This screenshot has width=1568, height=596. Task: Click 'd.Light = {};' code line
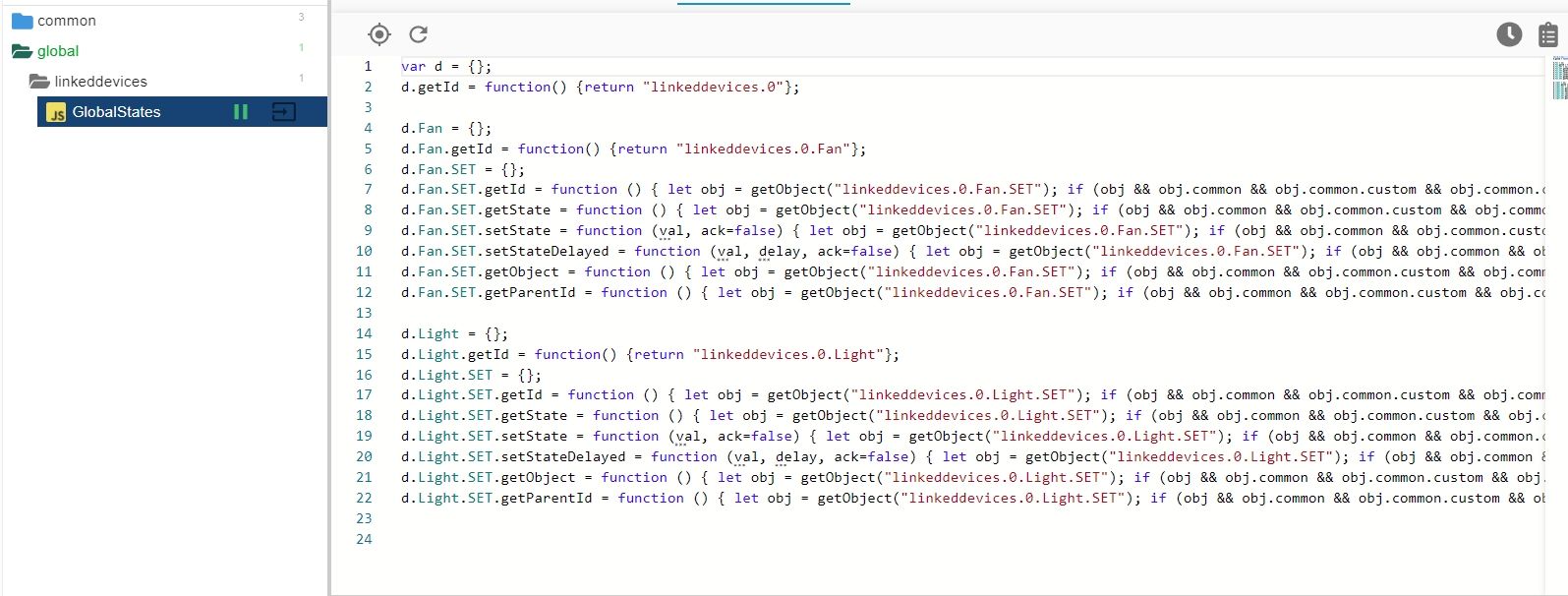(454, 333)
